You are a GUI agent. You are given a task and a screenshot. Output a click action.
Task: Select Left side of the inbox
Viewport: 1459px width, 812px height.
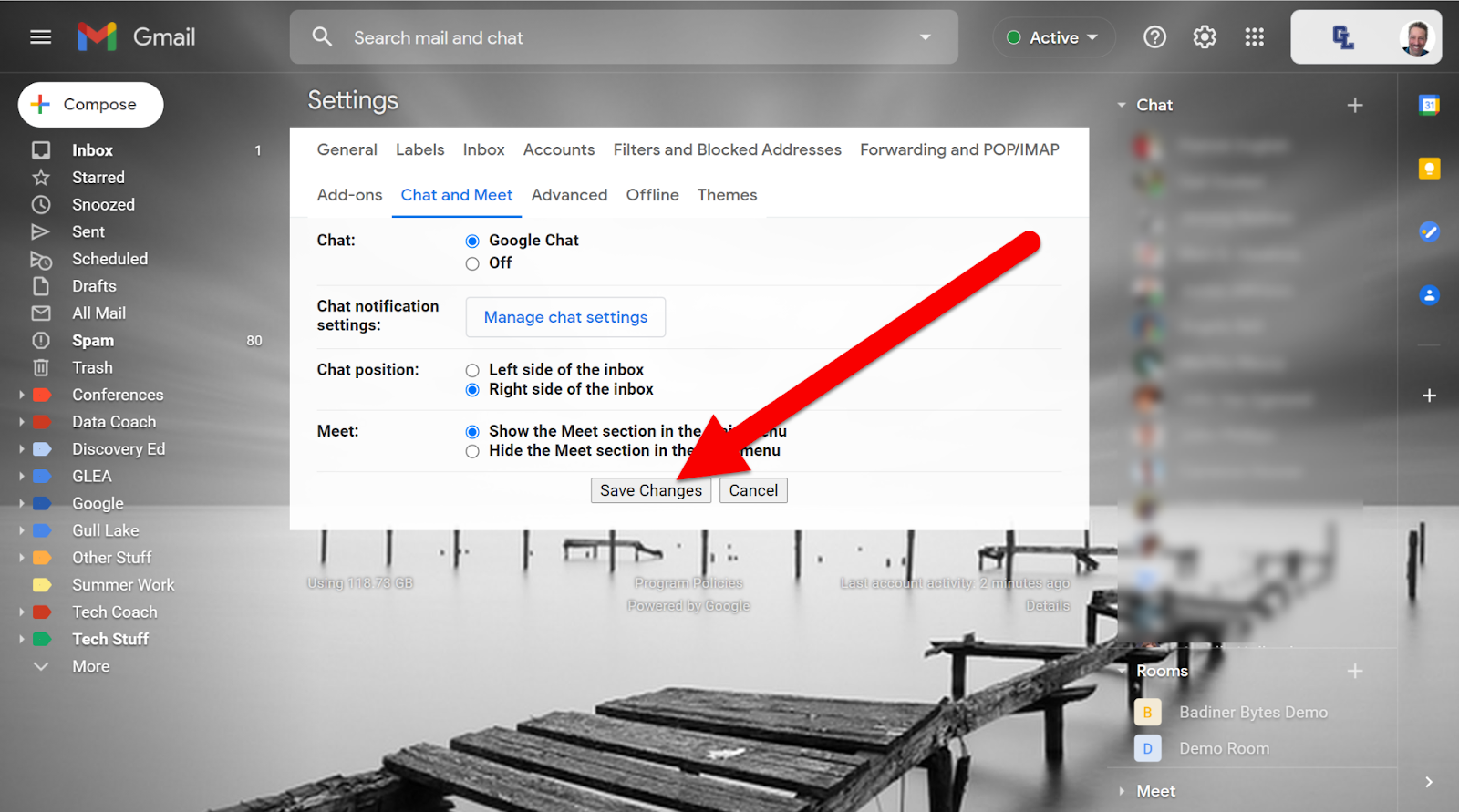[472, 371]
